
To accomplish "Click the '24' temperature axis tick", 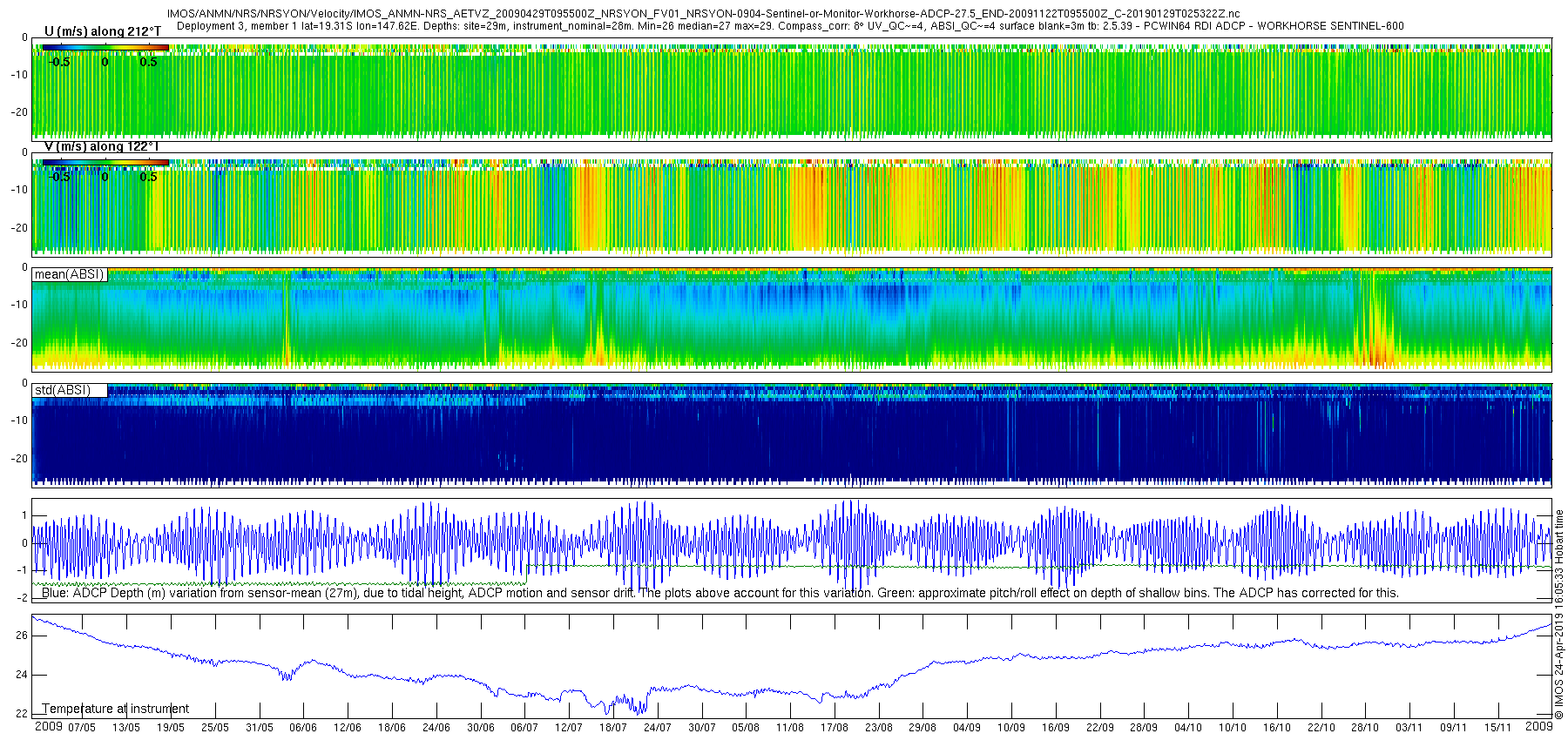I will pyautogui.click(x=22, y=675).
